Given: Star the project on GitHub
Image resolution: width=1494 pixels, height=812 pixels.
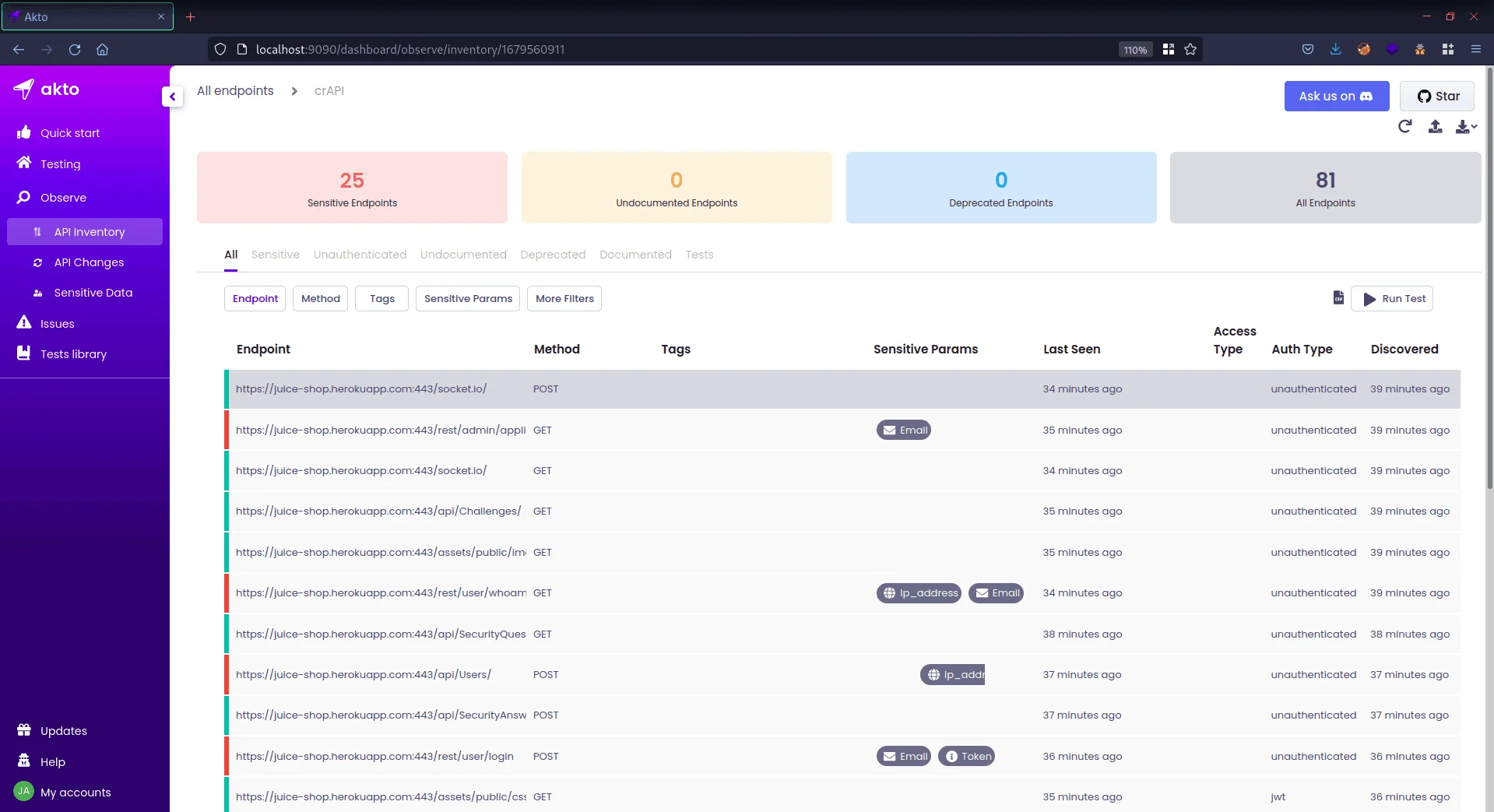Looking at the screenshot, I should (x=1436, y=96).
